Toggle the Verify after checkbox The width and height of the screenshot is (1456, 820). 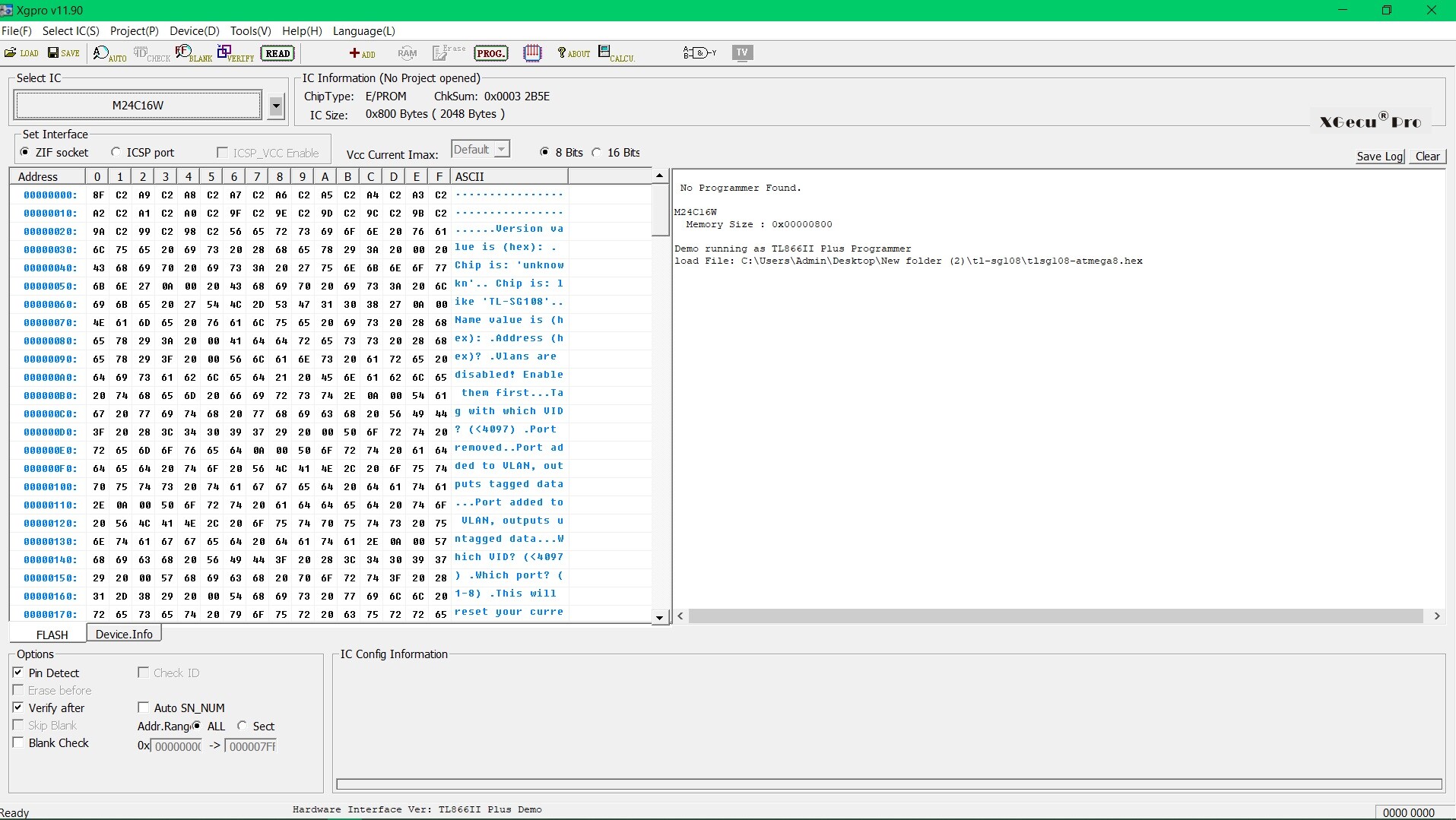18,708
